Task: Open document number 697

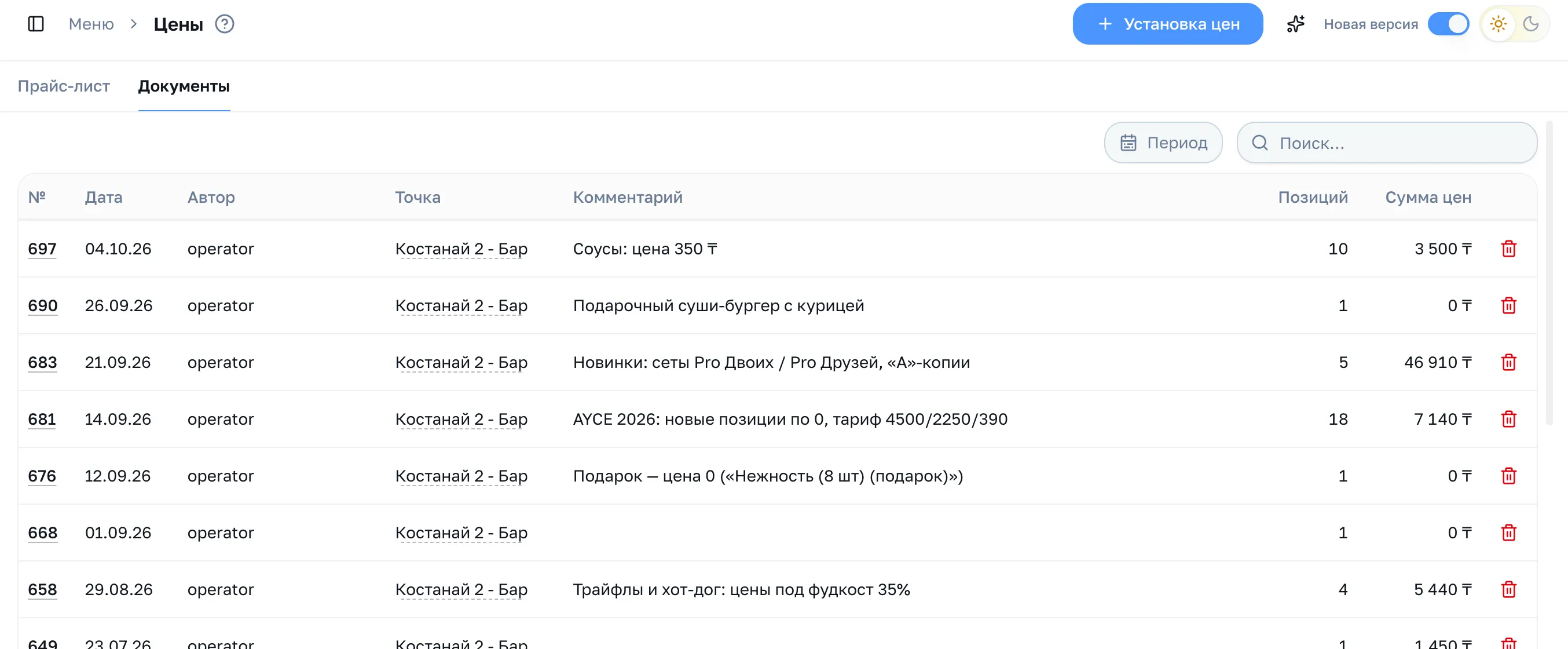Action: coord(42,249)
